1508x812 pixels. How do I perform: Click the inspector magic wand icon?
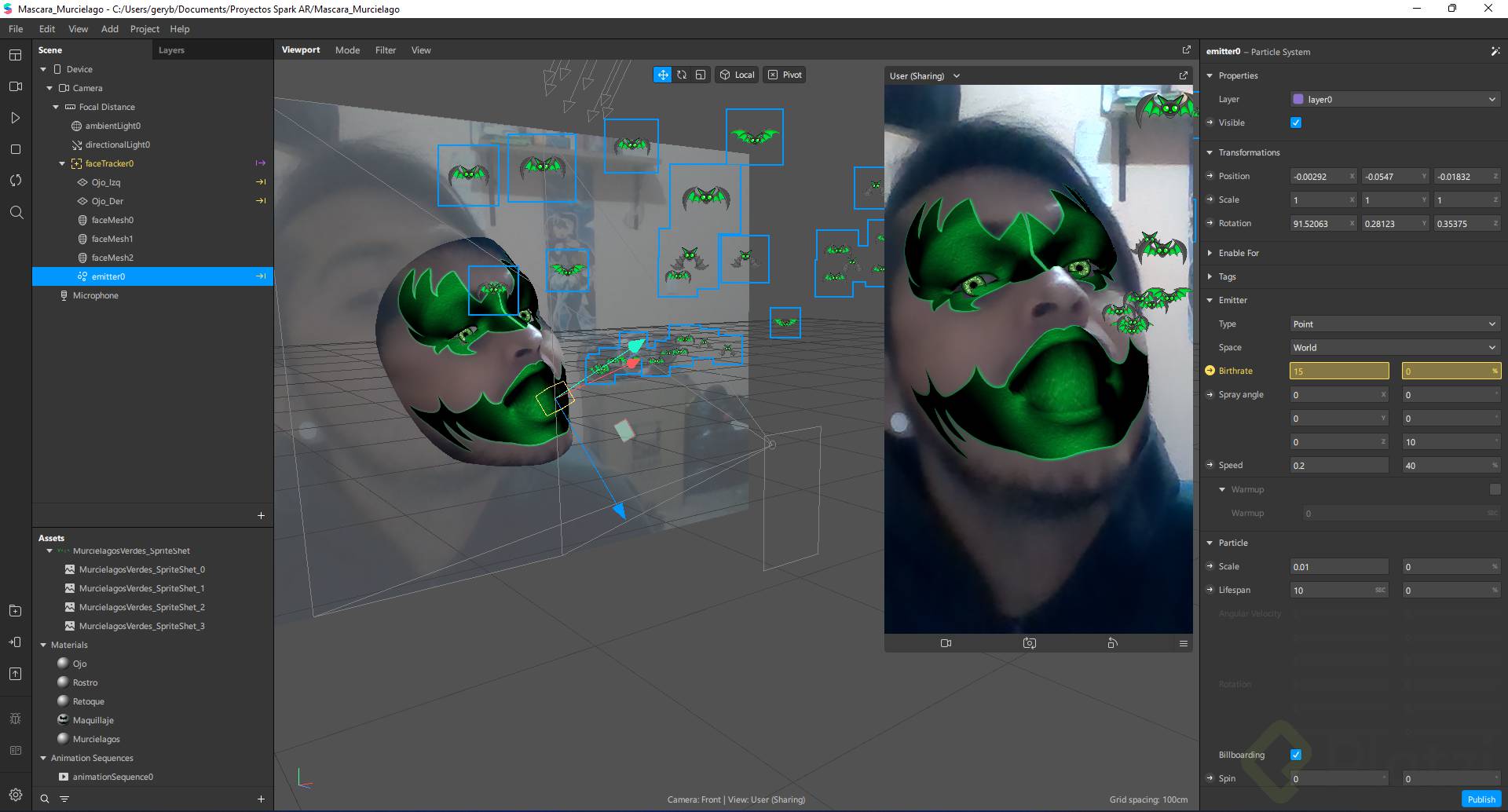1495,51
